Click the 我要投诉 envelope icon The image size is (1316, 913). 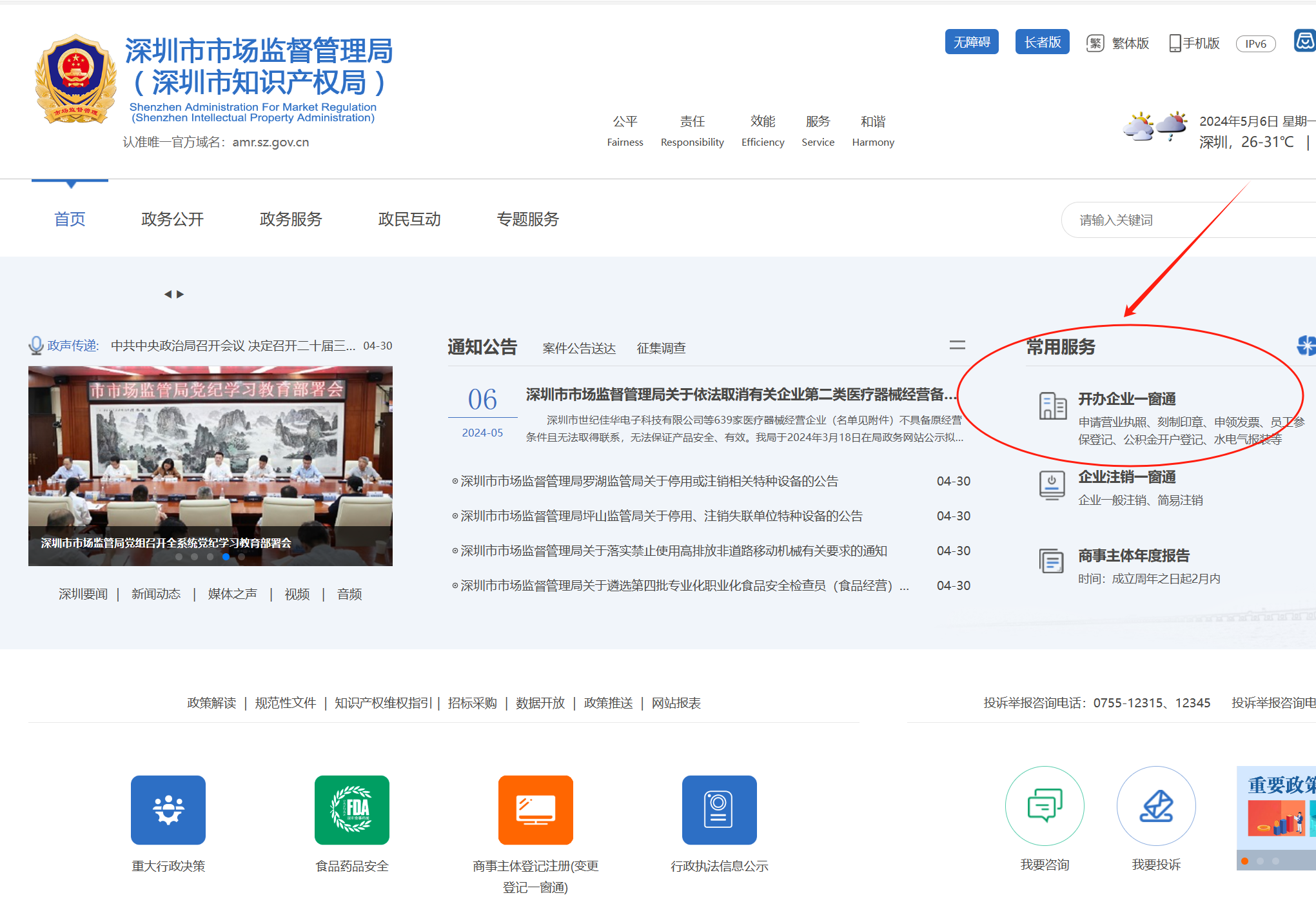1156,806
